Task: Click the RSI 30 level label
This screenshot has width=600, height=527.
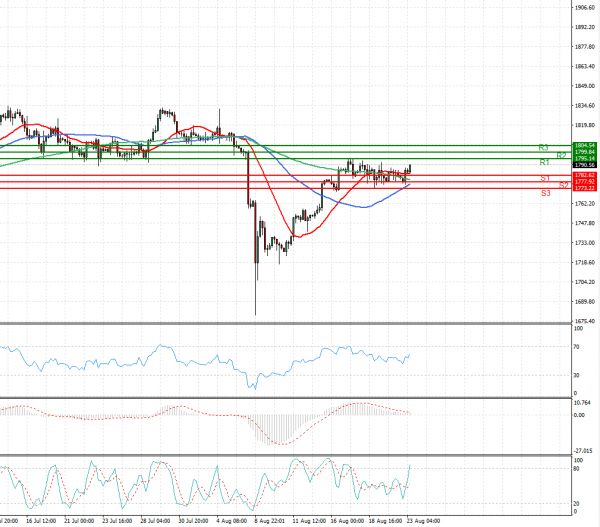Action: pyautogui.click(x=577, y=375)
